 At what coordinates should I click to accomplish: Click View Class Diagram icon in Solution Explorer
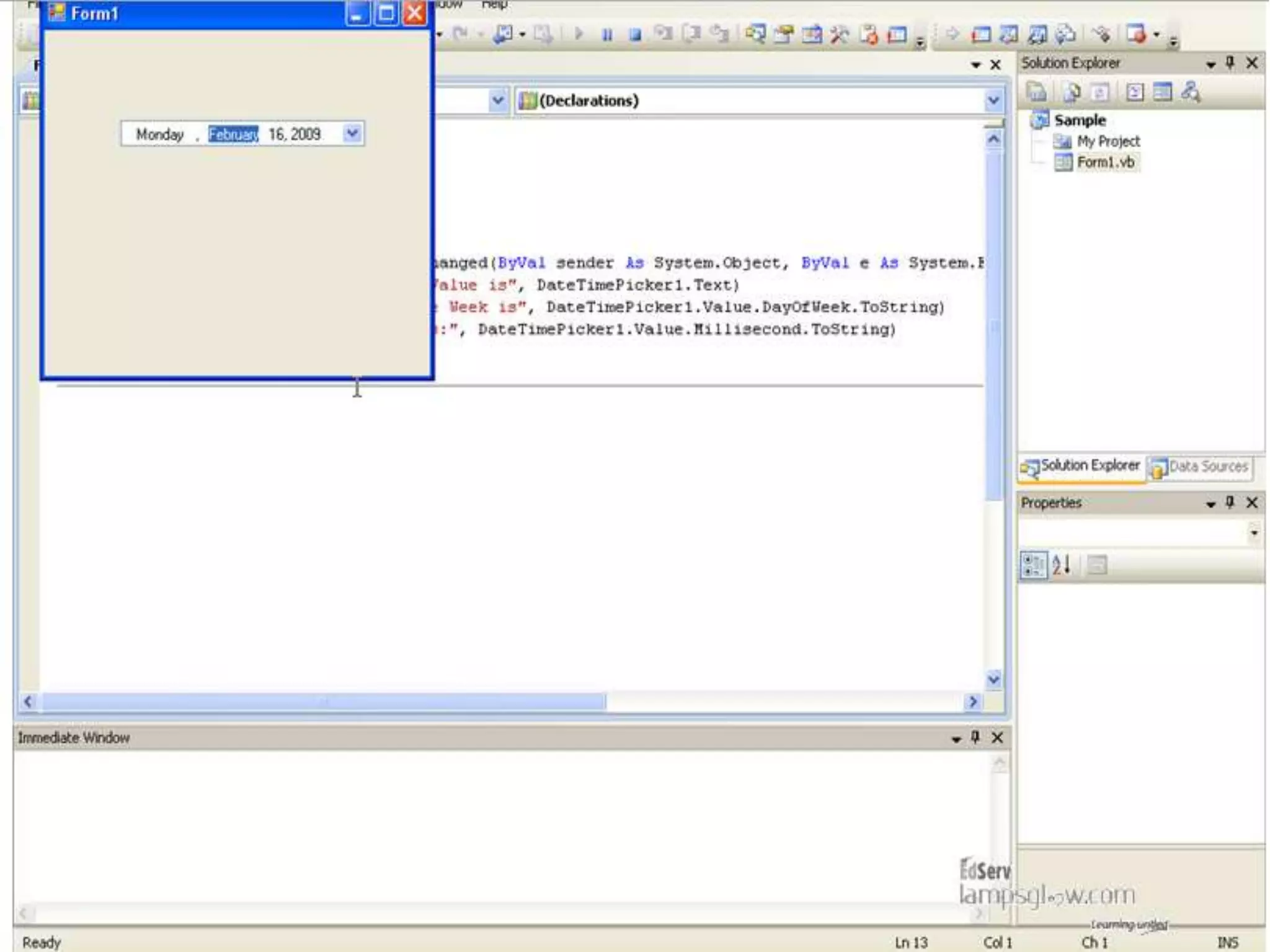(1191, 92)
